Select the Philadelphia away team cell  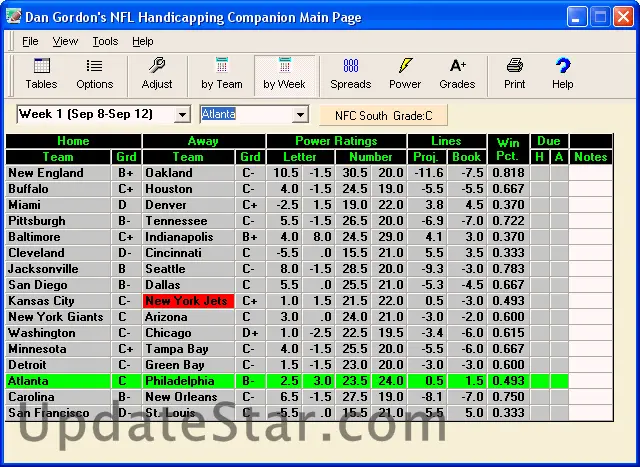pyautogui.click(x=188, y=381)
